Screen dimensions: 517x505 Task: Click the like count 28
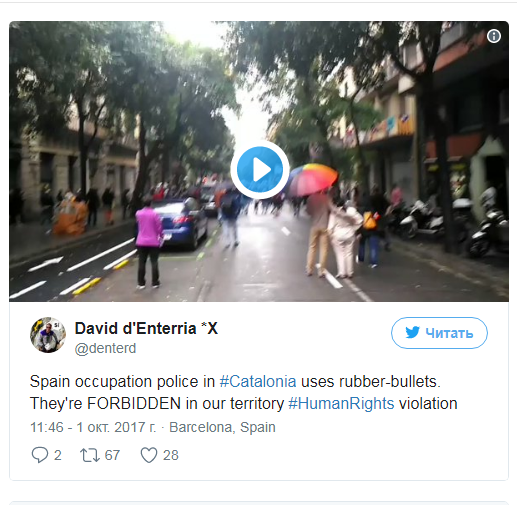171,455
